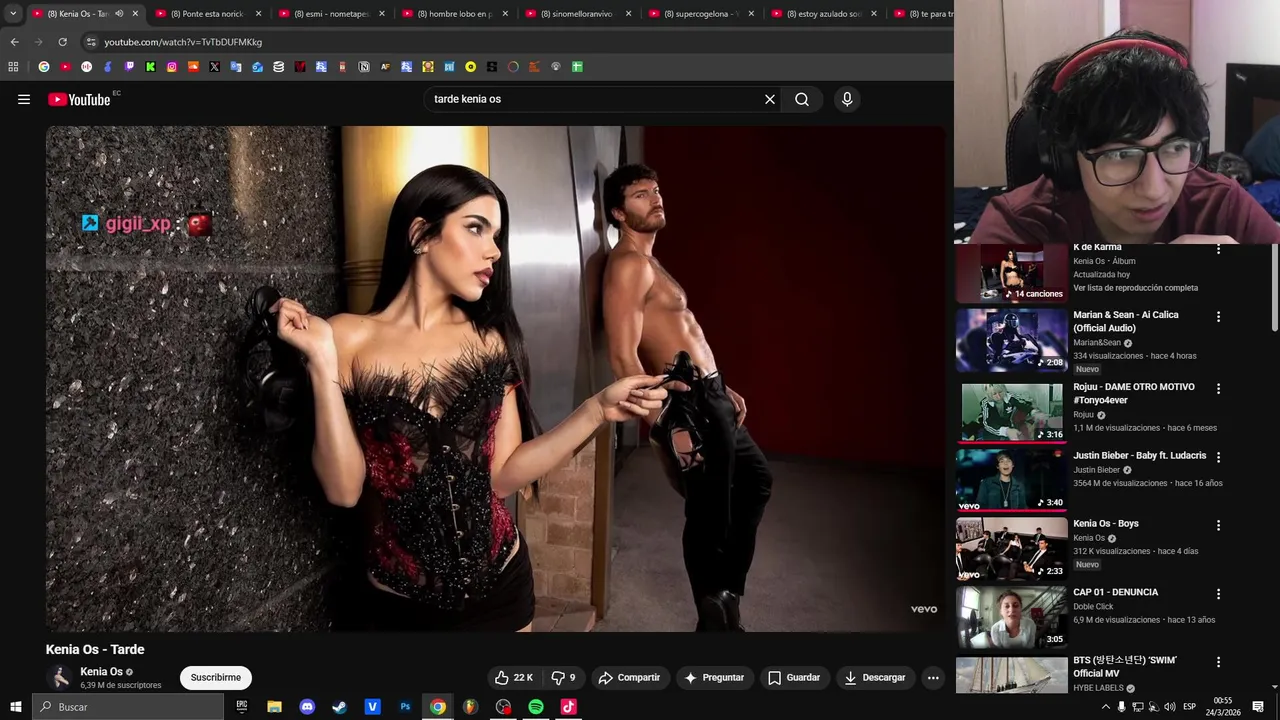This screenshot has height=720, width=1280.
Task: Open the Twitch bookmark
Action: click(129, 67)
